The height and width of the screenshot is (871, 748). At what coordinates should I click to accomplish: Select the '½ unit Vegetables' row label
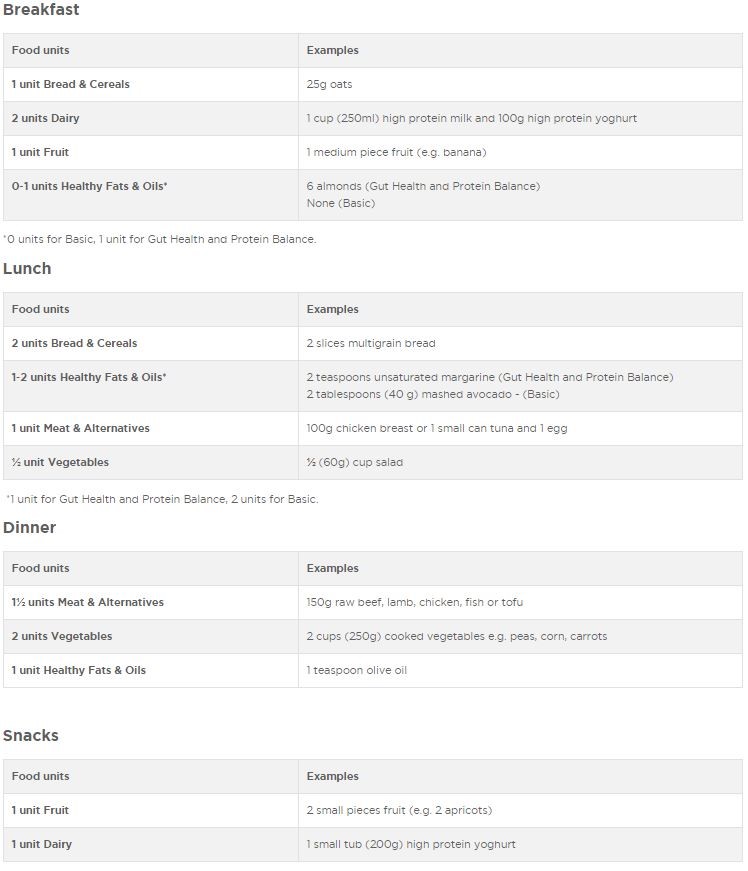(x=60, y=463)
